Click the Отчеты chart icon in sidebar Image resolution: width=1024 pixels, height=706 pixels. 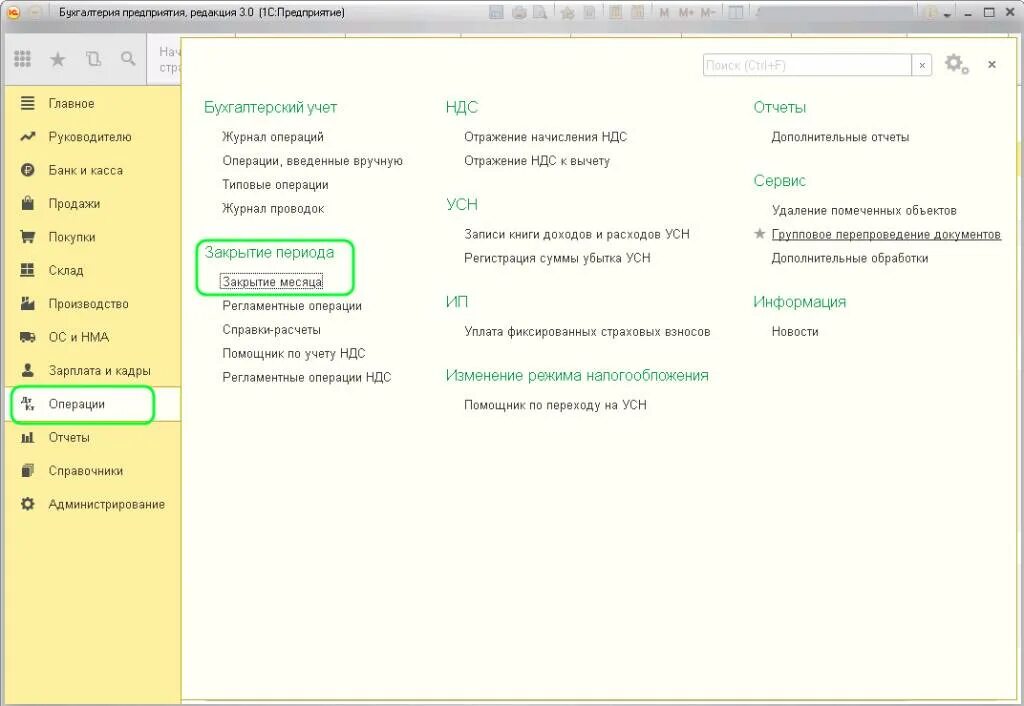coord(27,437)
